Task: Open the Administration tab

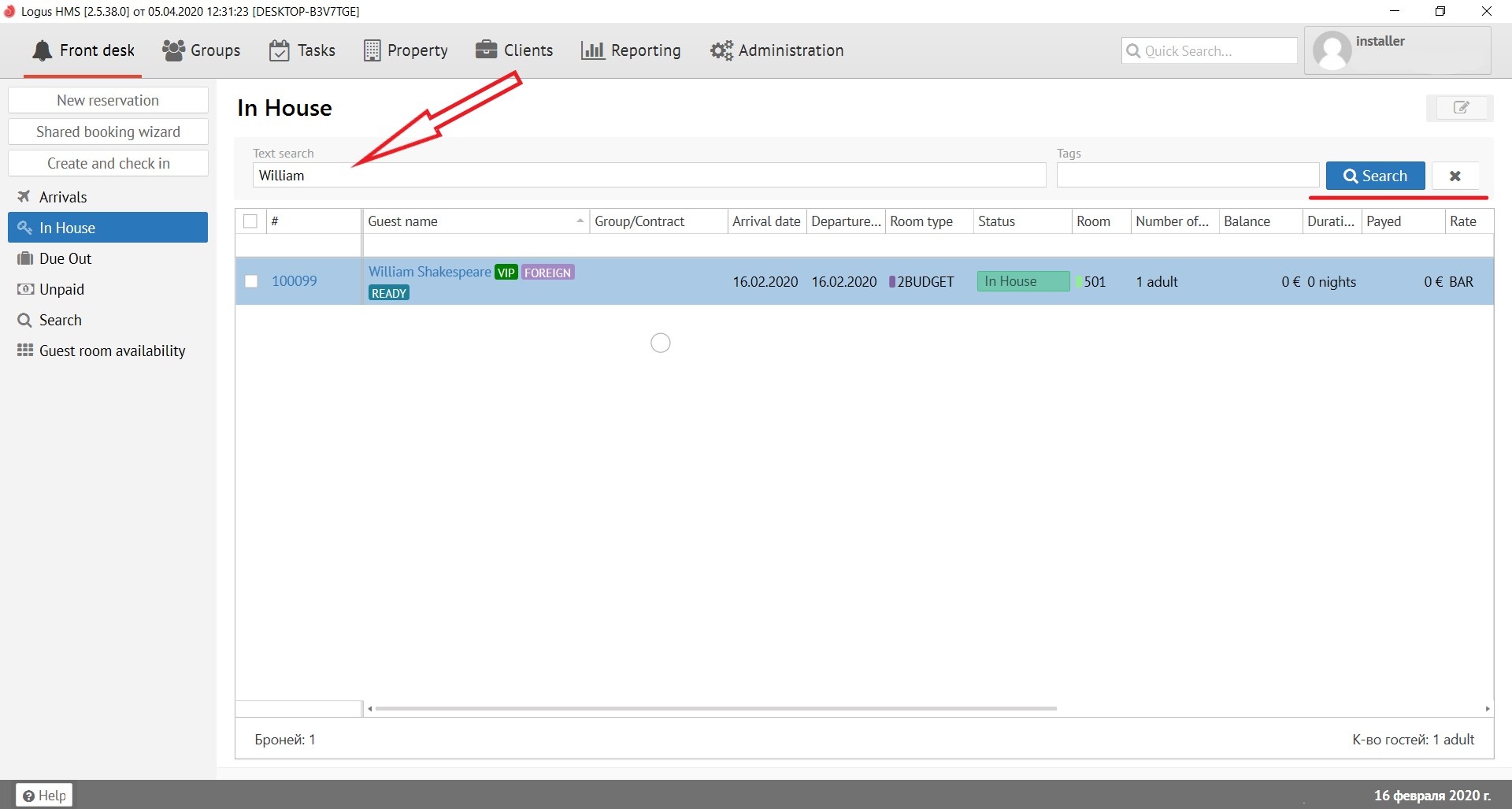Action: (x=777, y=50)
